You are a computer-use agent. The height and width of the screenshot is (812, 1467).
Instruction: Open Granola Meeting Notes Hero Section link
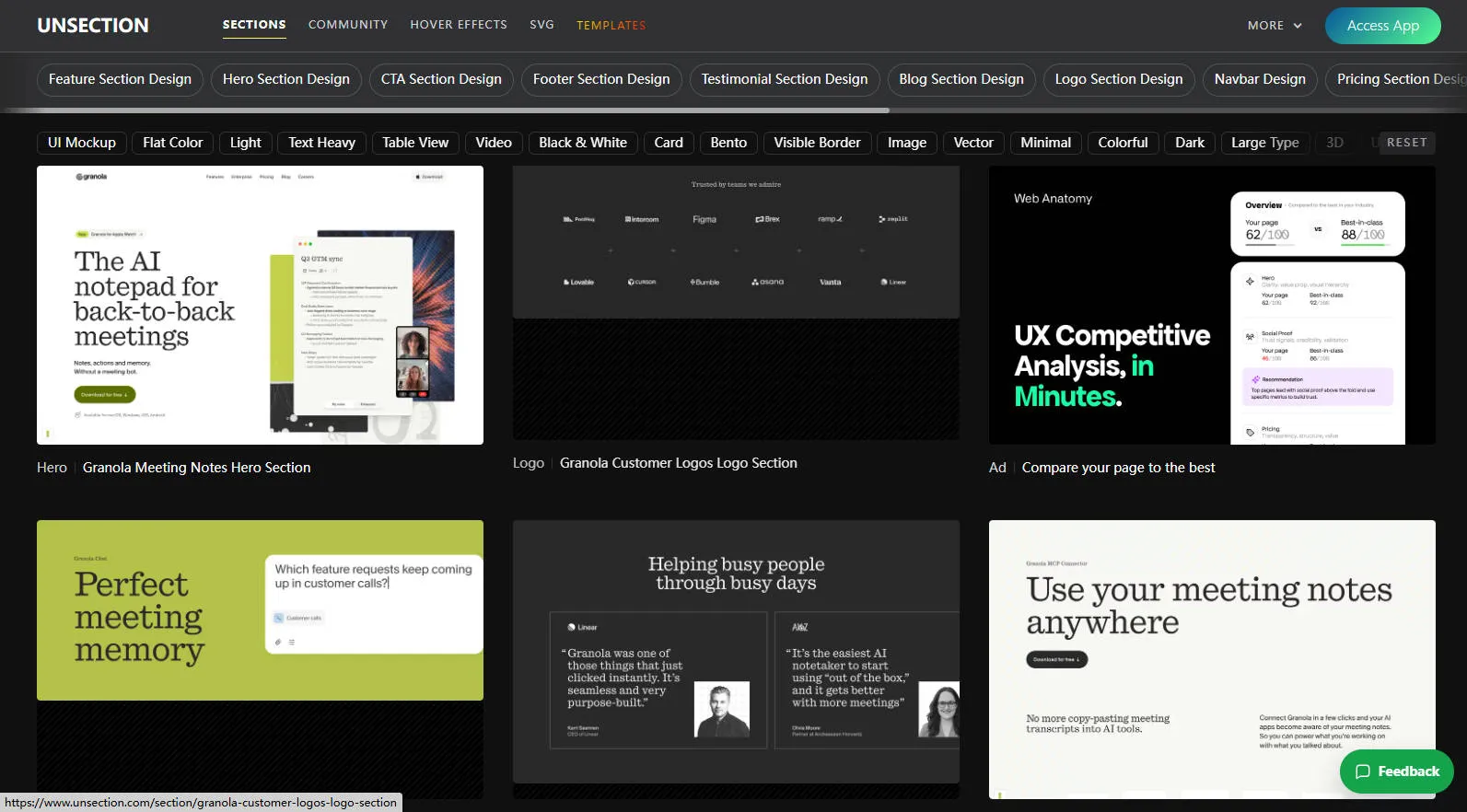[x=197, y=468]
